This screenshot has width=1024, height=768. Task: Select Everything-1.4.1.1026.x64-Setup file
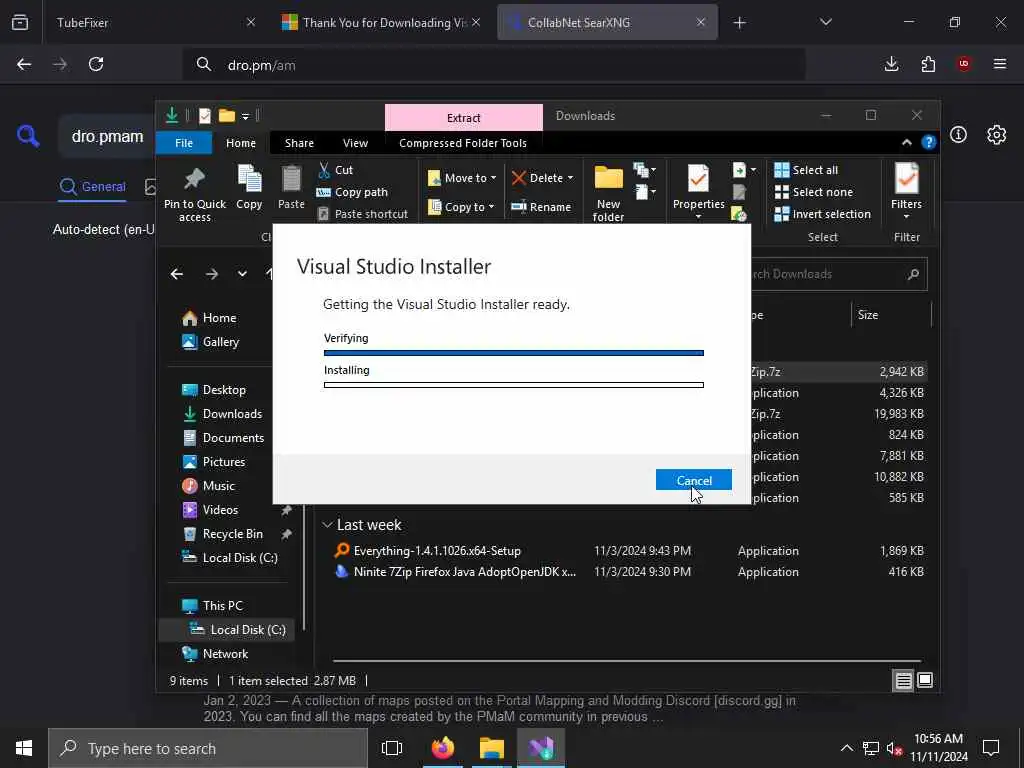[x=437, y=551]
